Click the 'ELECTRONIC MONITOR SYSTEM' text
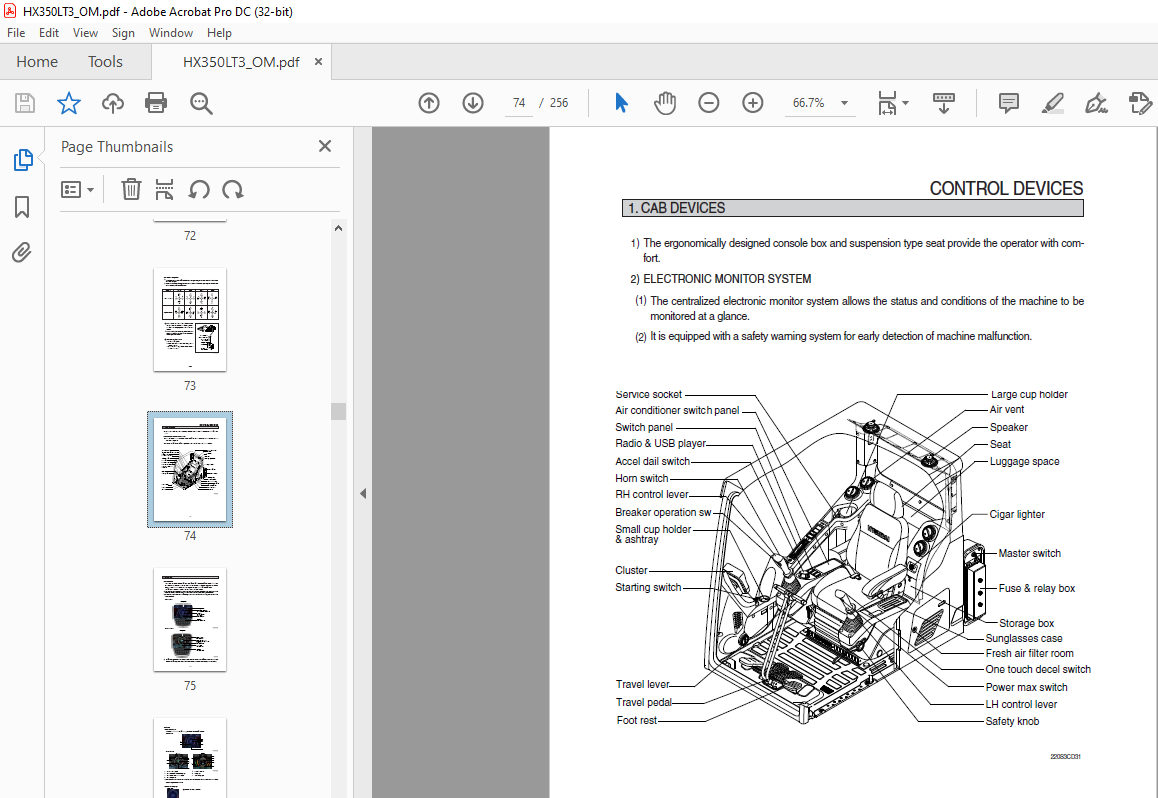 tap(727, 279)
